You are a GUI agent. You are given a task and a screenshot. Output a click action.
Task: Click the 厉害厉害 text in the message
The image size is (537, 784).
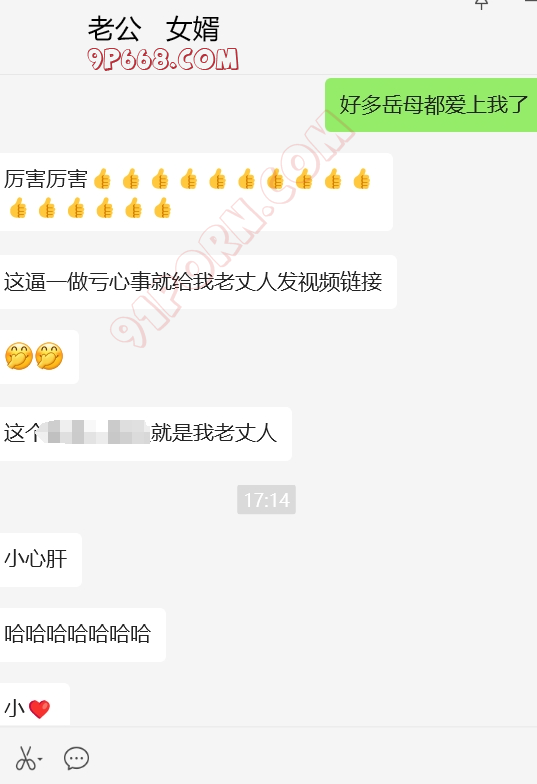pyautogui.click(x=46, y=179)
